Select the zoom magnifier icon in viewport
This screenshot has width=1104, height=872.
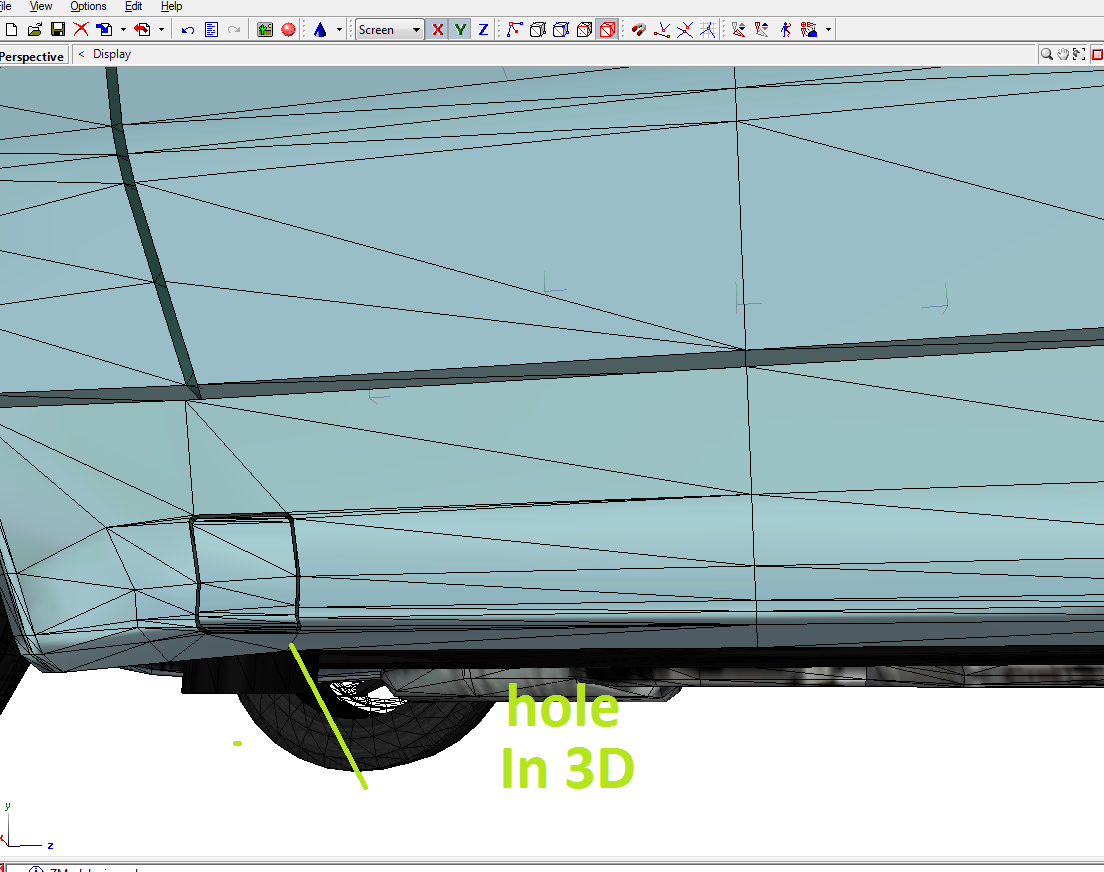1046,54
